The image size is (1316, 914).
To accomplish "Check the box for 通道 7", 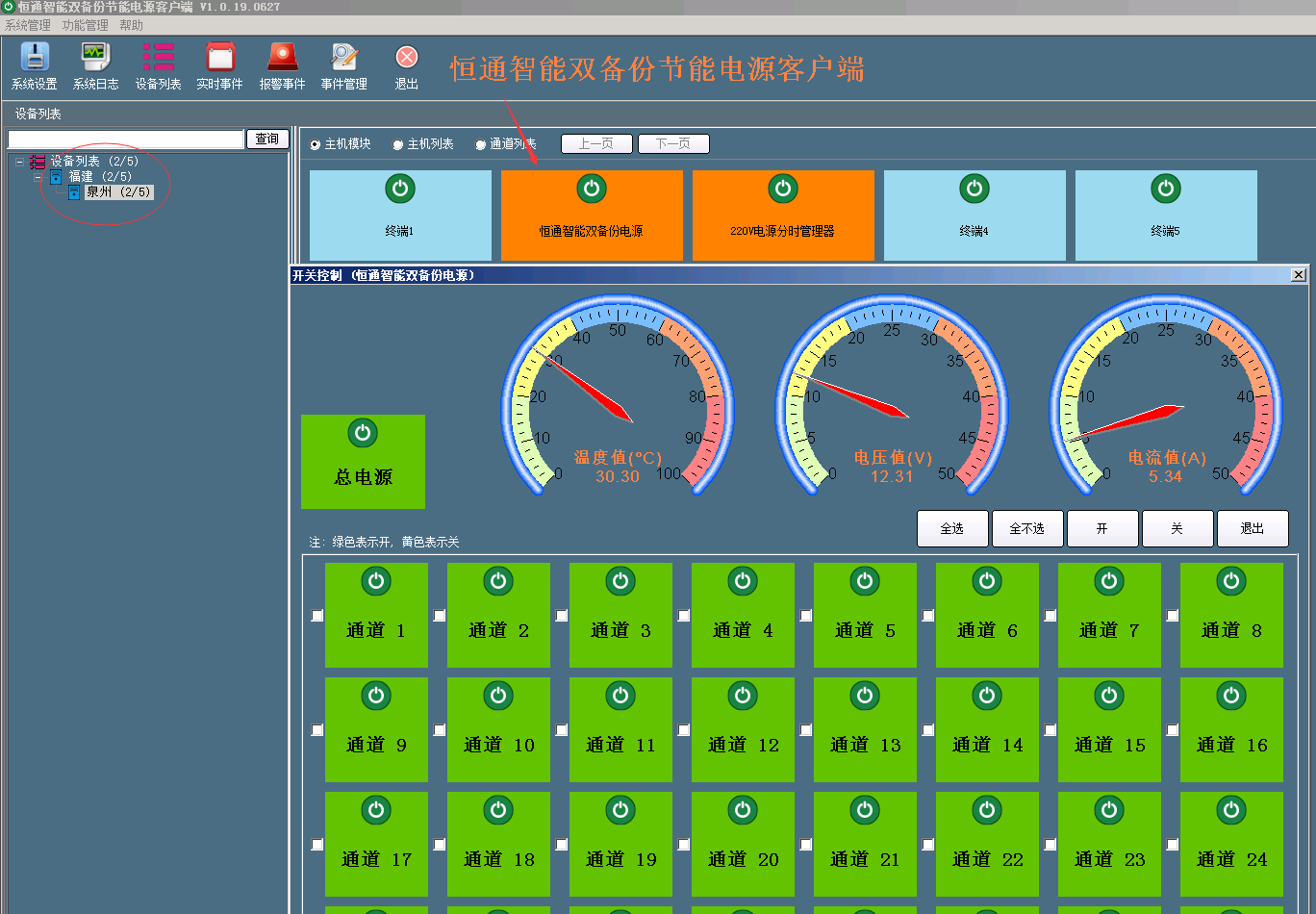I will pyautogui.click(x=1050, y=616).
